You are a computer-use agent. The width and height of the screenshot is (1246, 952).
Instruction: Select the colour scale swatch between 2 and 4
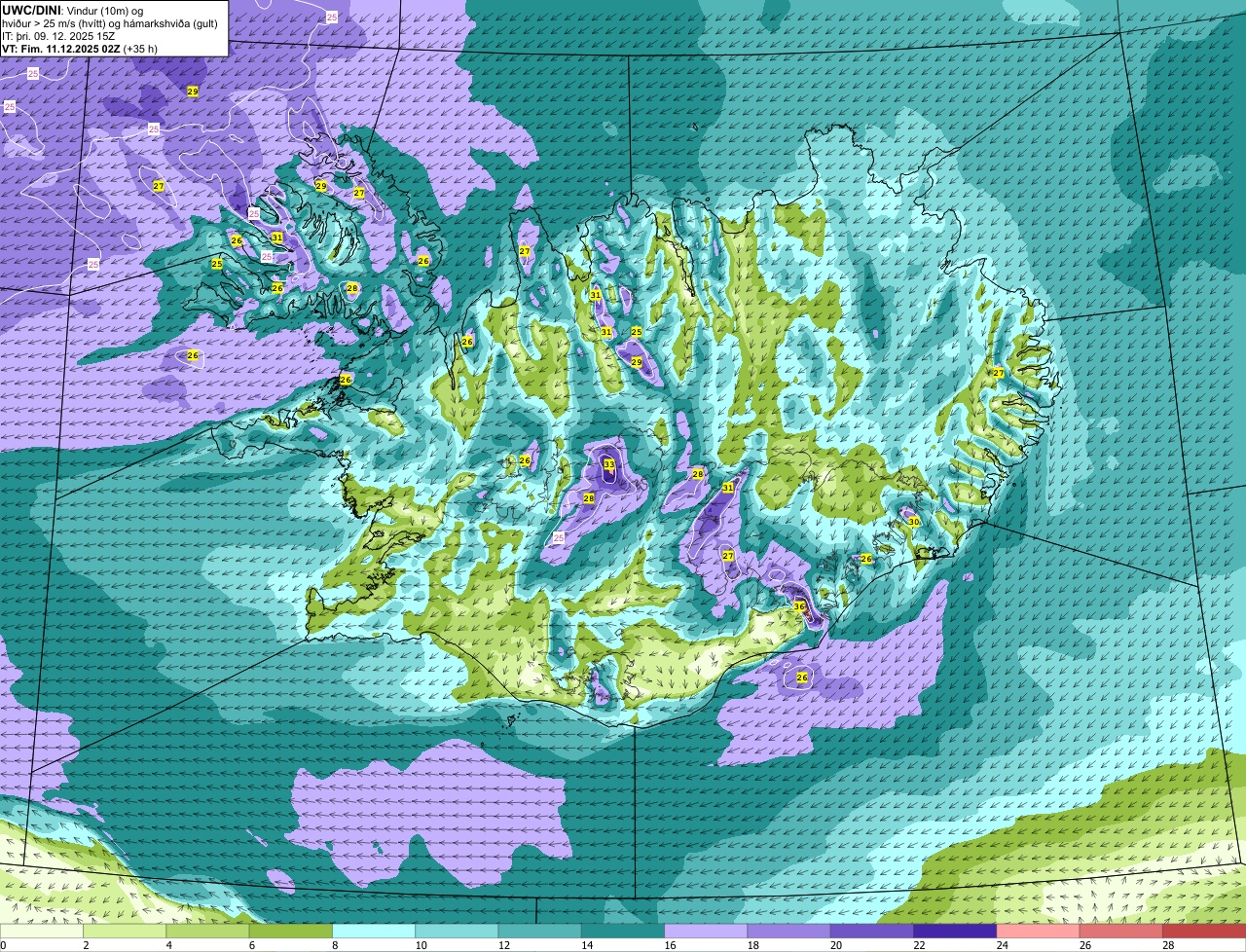coord(125,932)
